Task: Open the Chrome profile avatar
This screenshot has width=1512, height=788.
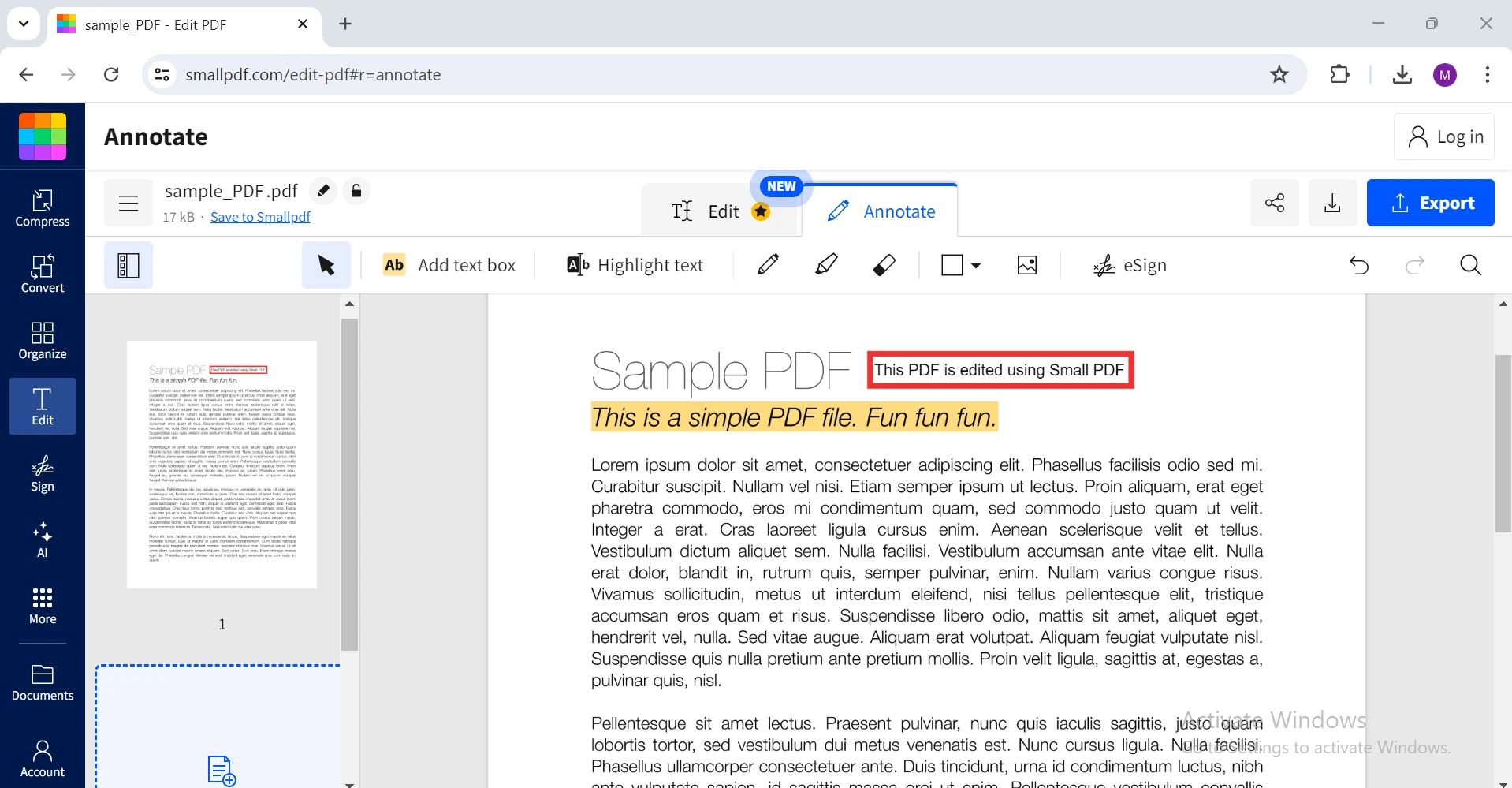Action: [x=1444, y=75]
